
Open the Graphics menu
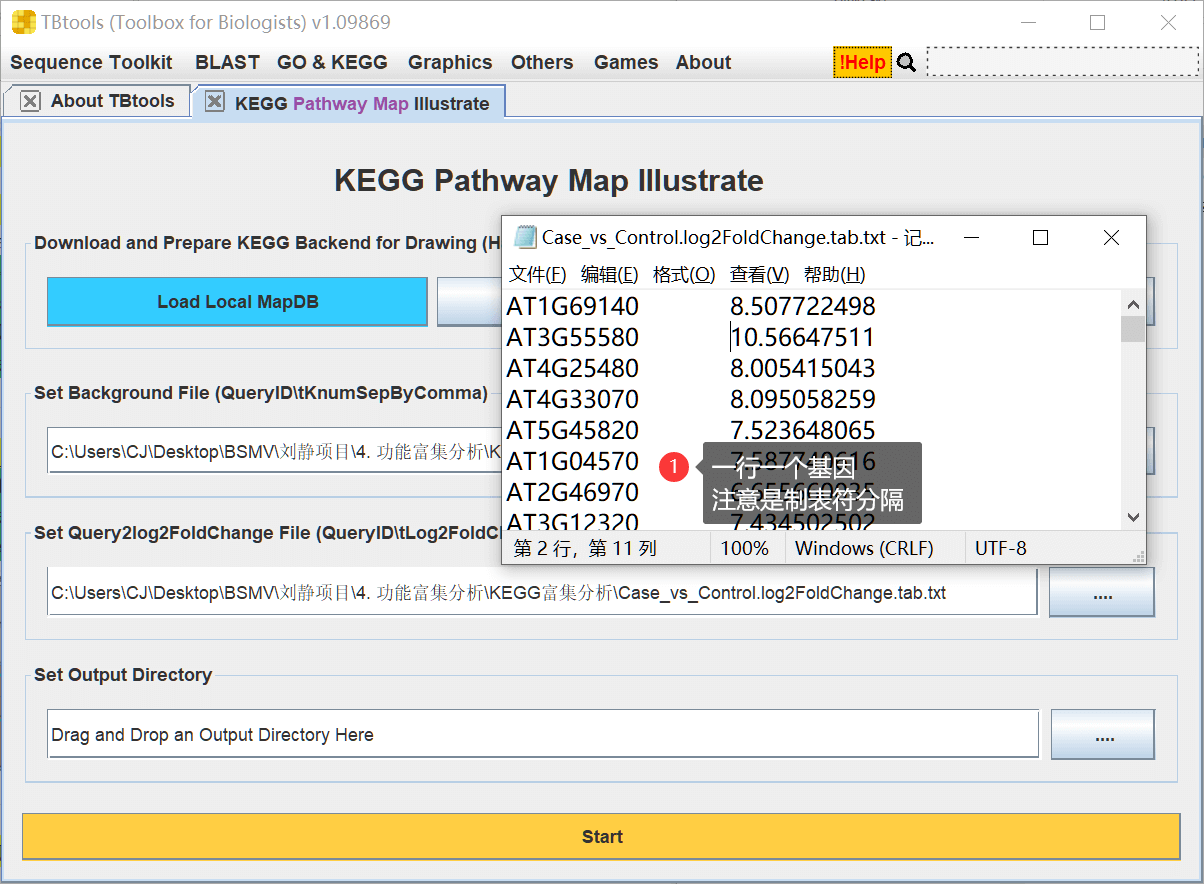(450, 62)
